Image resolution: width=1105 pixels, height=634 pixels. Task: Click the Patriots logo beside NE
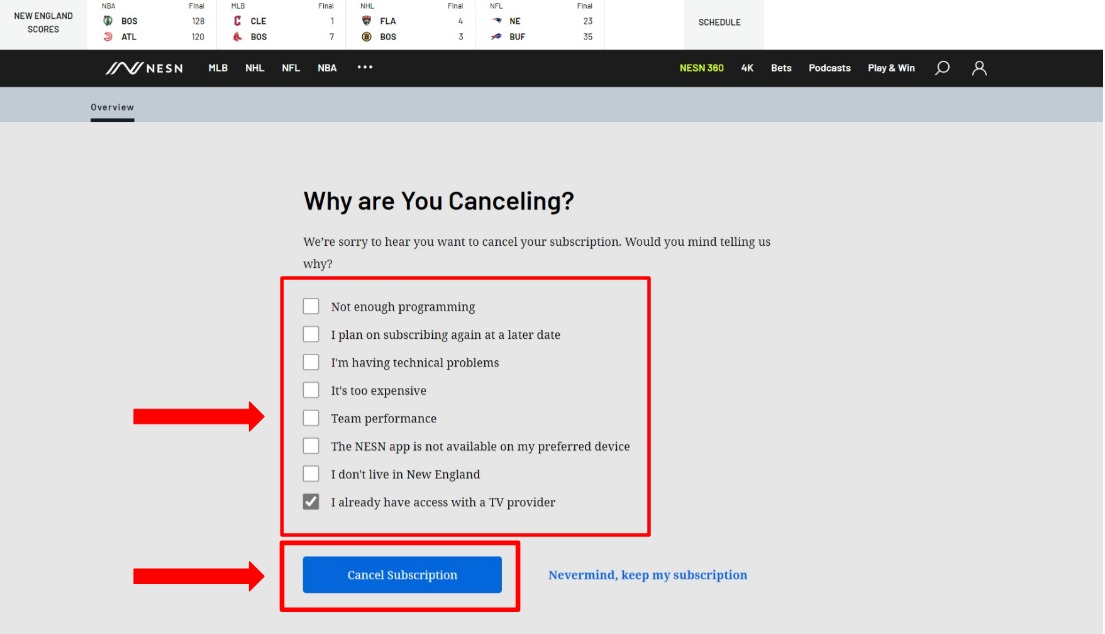[496, 20]
